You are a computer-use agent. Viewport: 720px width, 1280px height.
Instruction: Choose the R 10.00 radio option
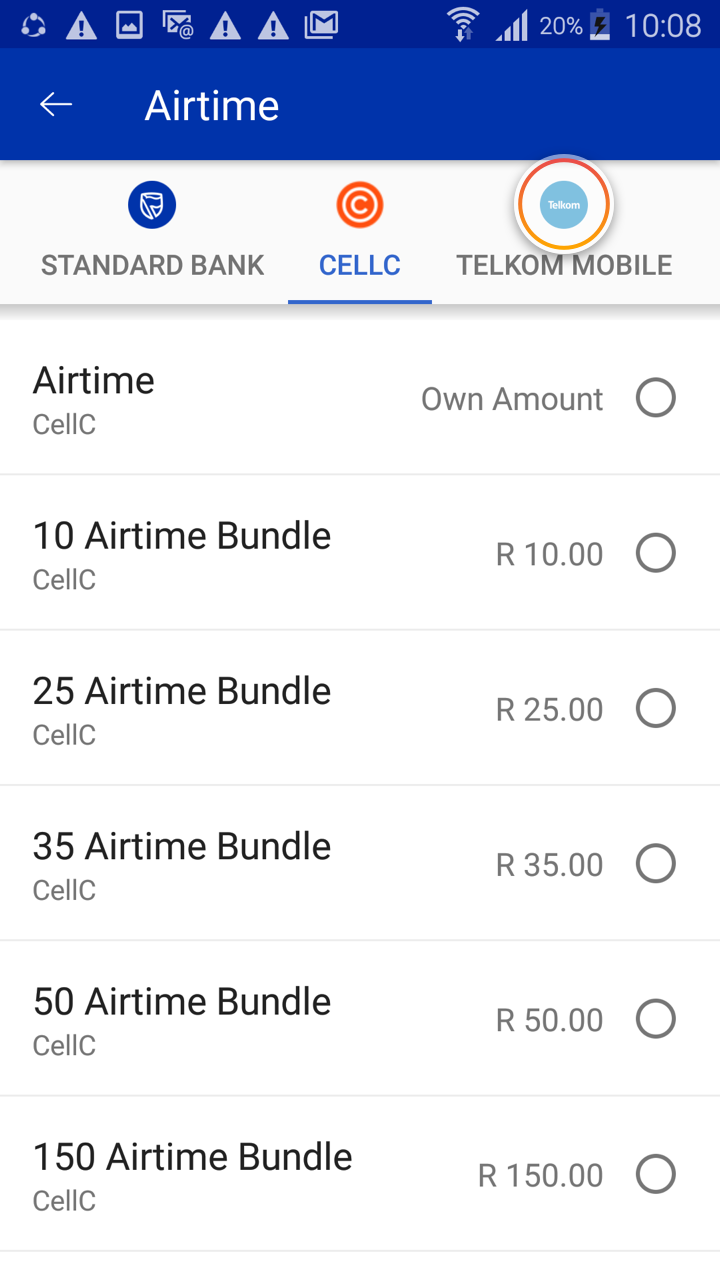point(656,553)
